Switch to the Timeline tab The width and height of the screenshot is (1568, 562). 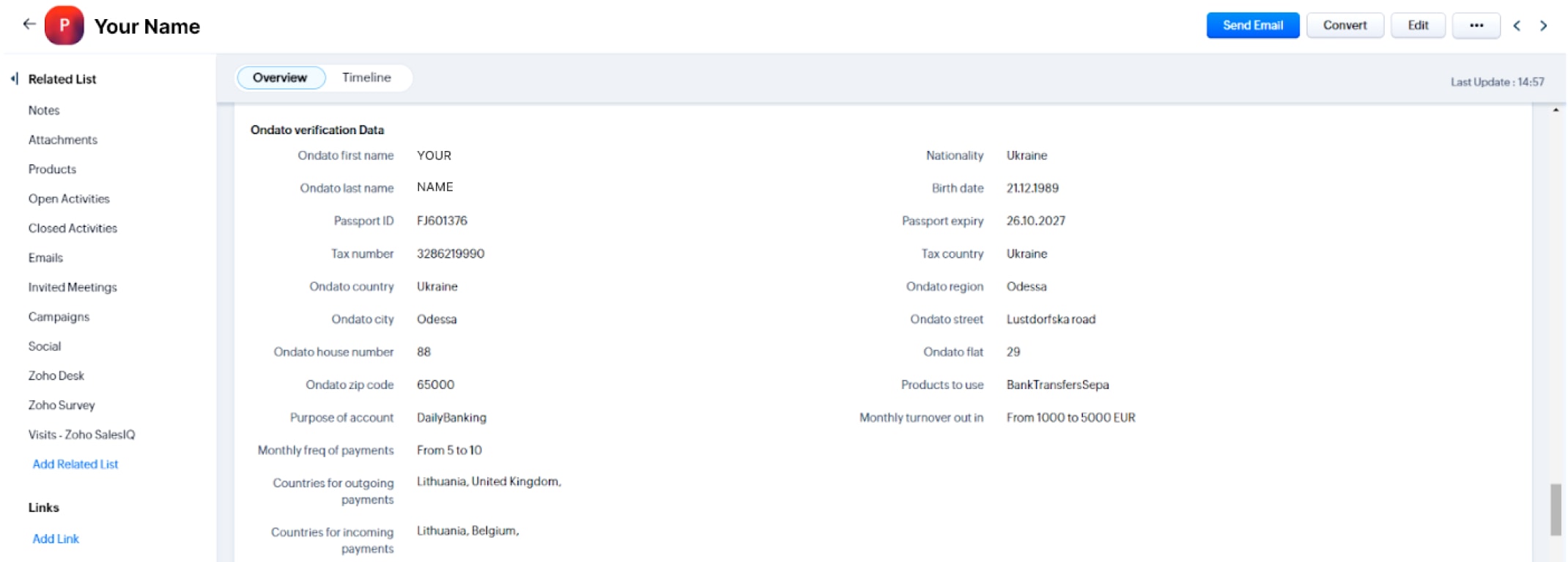tap(366, 78)
